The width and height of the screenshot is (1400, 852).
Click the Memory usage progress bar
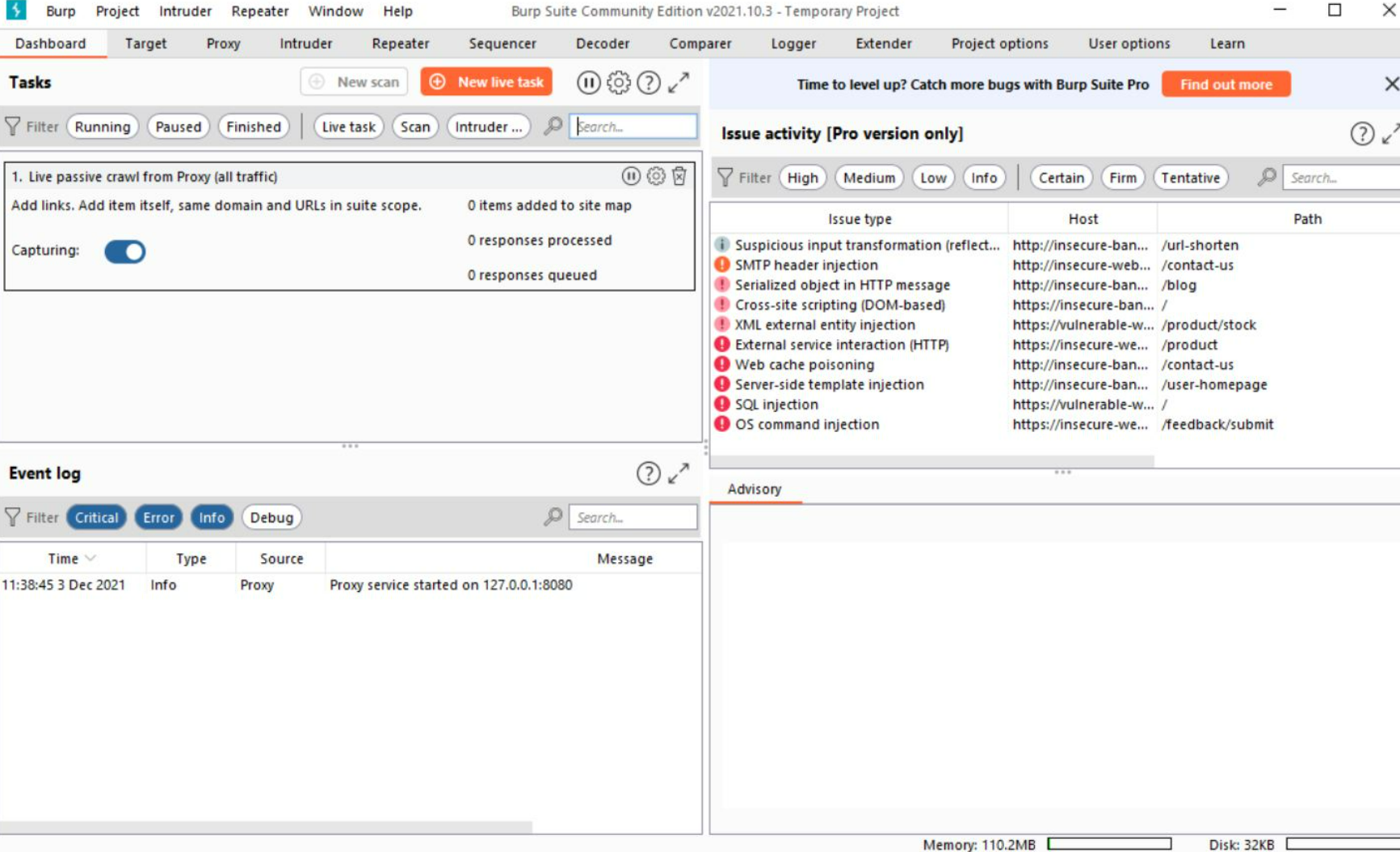click(x=1109, y=844)
